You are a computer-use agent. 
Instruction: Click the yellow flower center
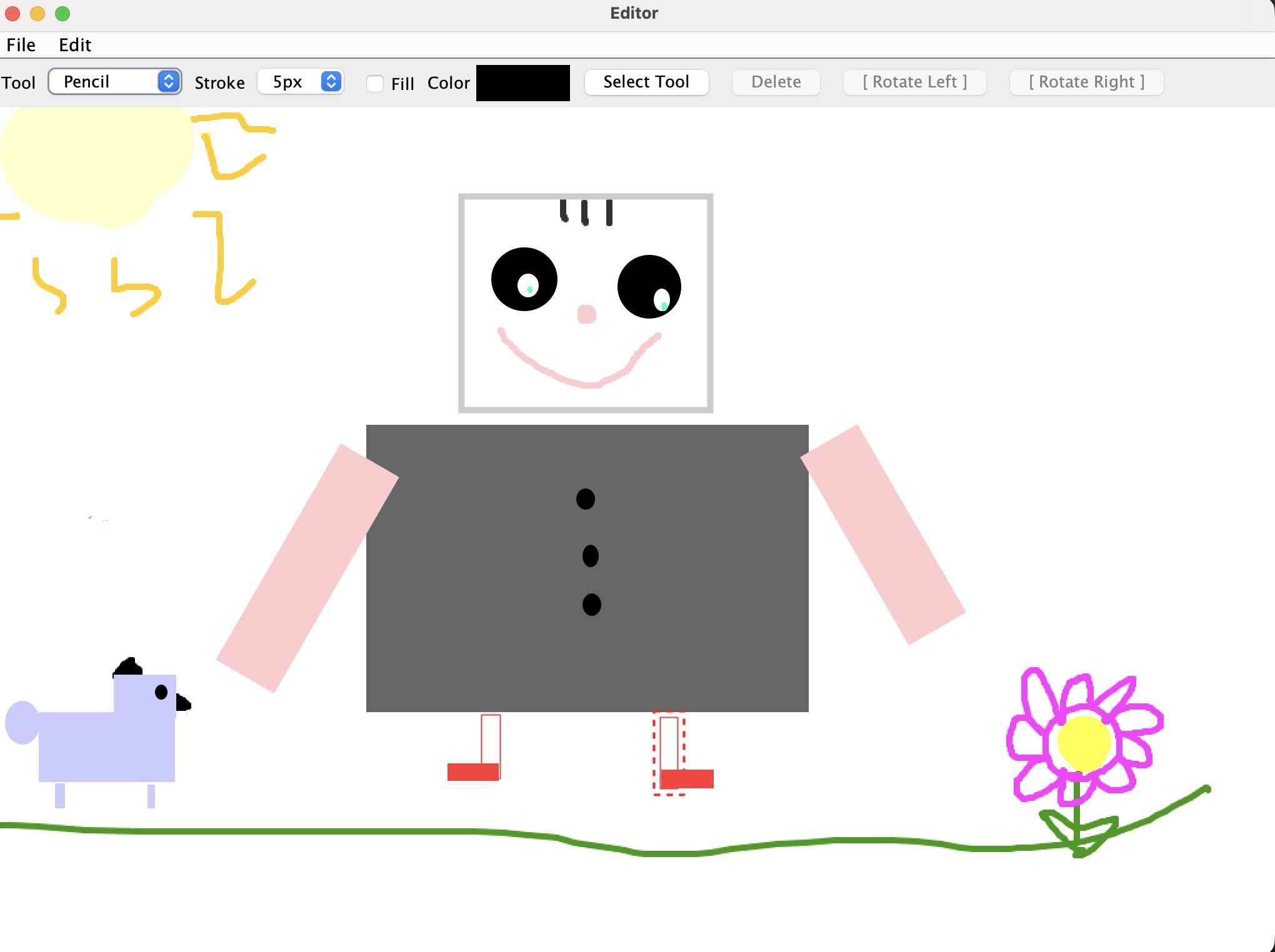coord(1083,743)
